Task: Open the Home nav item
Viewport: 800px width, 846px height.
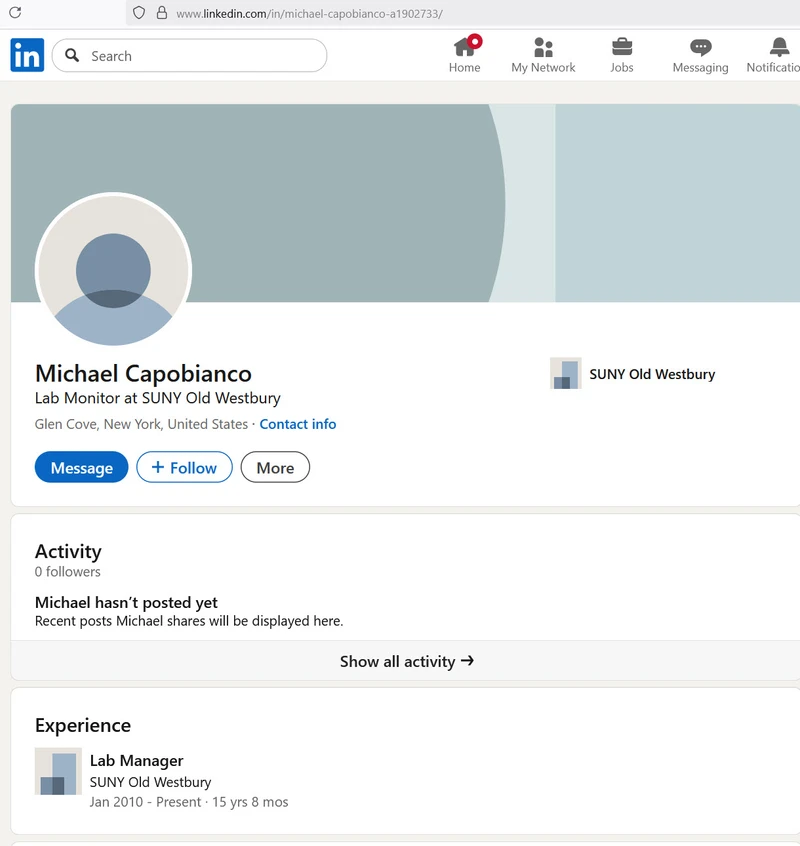Action: (464, 55)
